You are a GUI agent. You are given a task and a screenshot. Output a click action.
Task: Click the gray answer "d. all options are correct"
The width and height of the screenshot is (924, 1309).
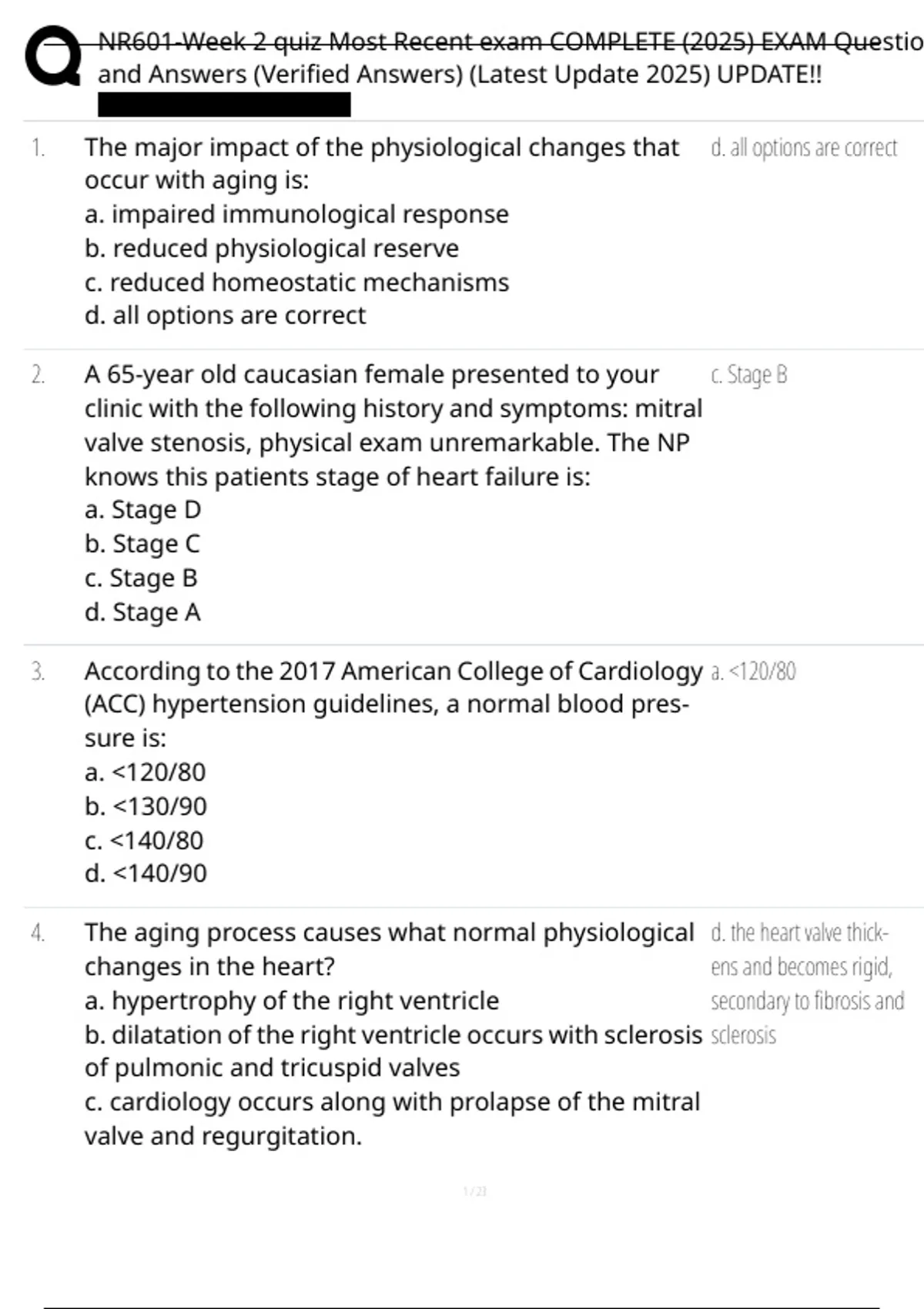pyautogui.click(x=804, y=148)
